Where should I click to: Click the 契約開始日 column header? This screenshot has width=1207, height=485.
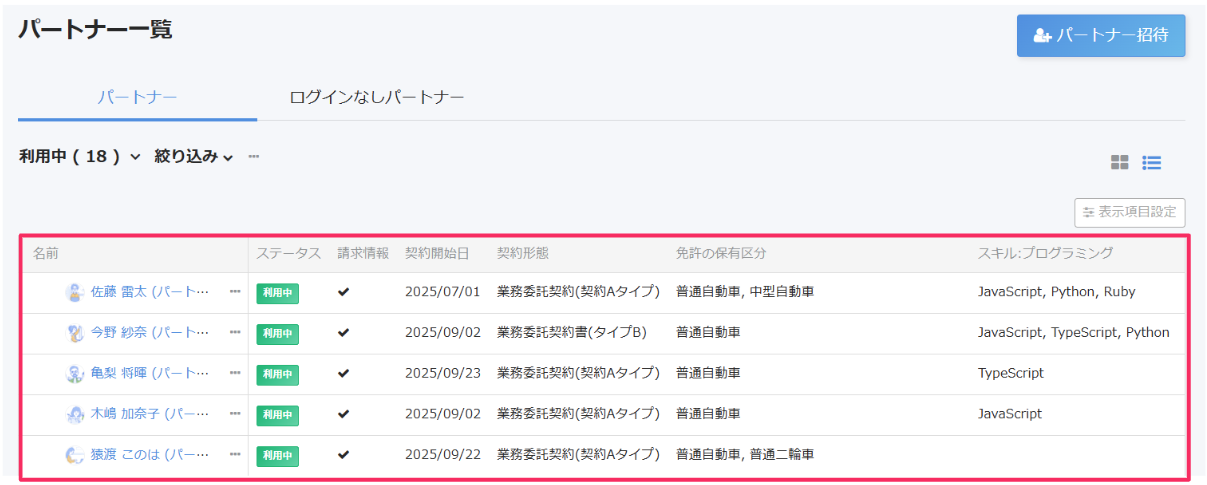(x=437, y=253)
